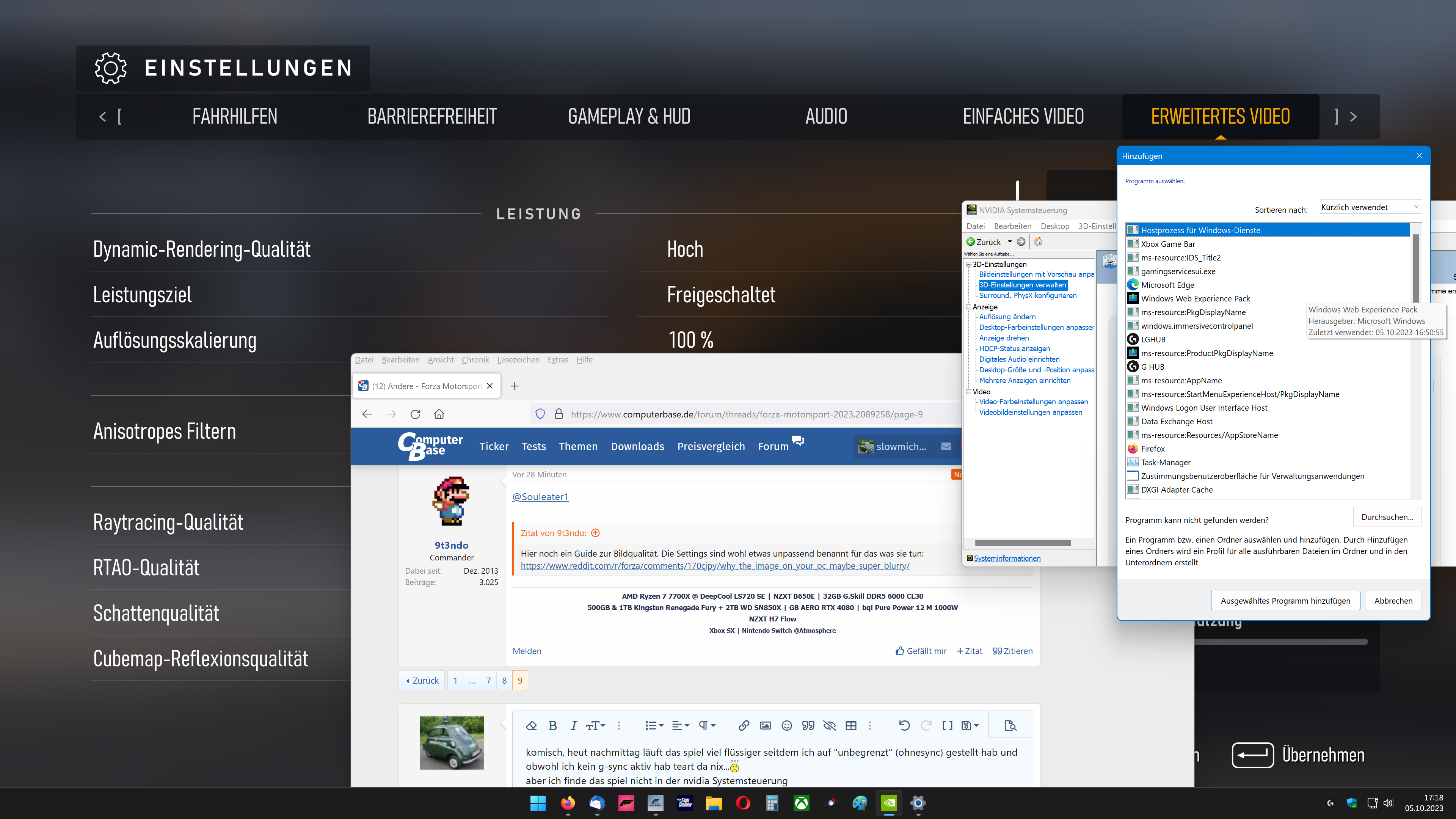1456x819 pixels.
Task: Click the insert link icon in editor
Action: click(744, 726)
